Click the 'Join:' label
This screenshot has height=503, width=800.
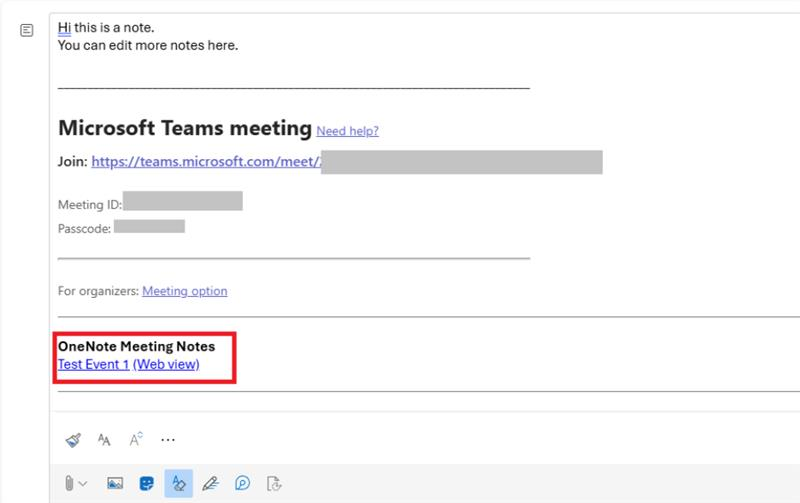(x=72, y=162)
